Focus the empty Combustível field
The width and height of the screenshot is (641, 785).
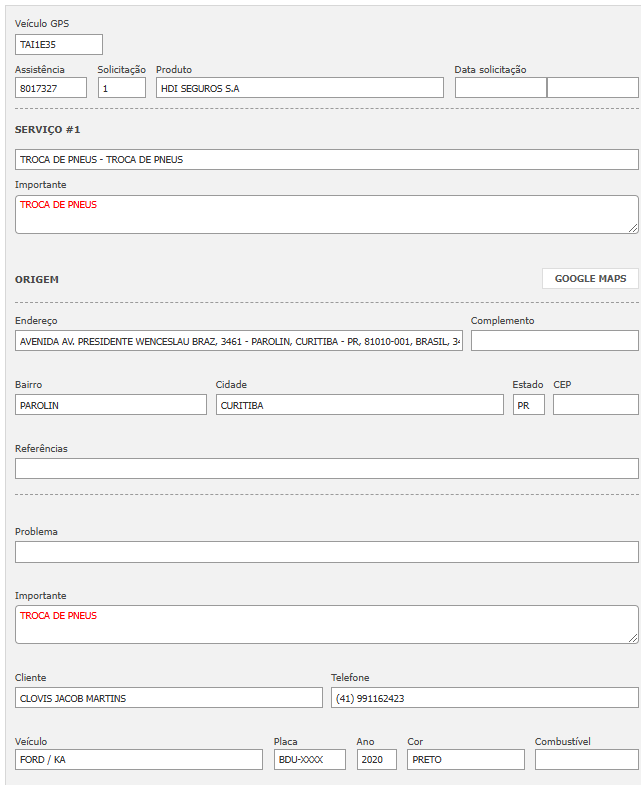[x=586, y=760]
